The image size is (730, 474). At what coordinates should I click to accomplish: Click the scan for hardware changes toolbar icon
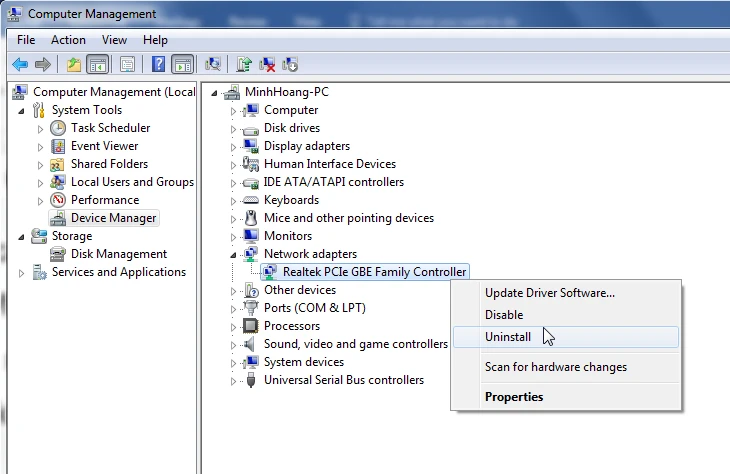point(212,65)
